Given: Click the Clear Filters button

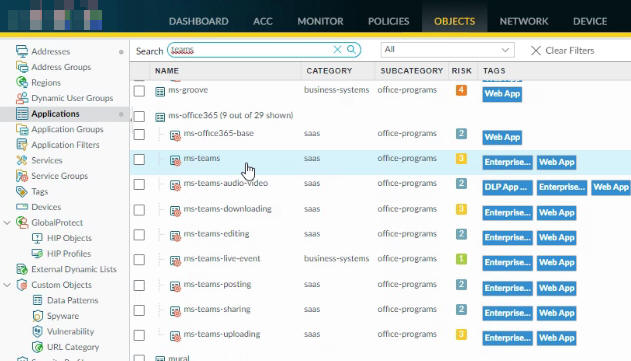Looking at the screenshot, I should tap(562, 51).
